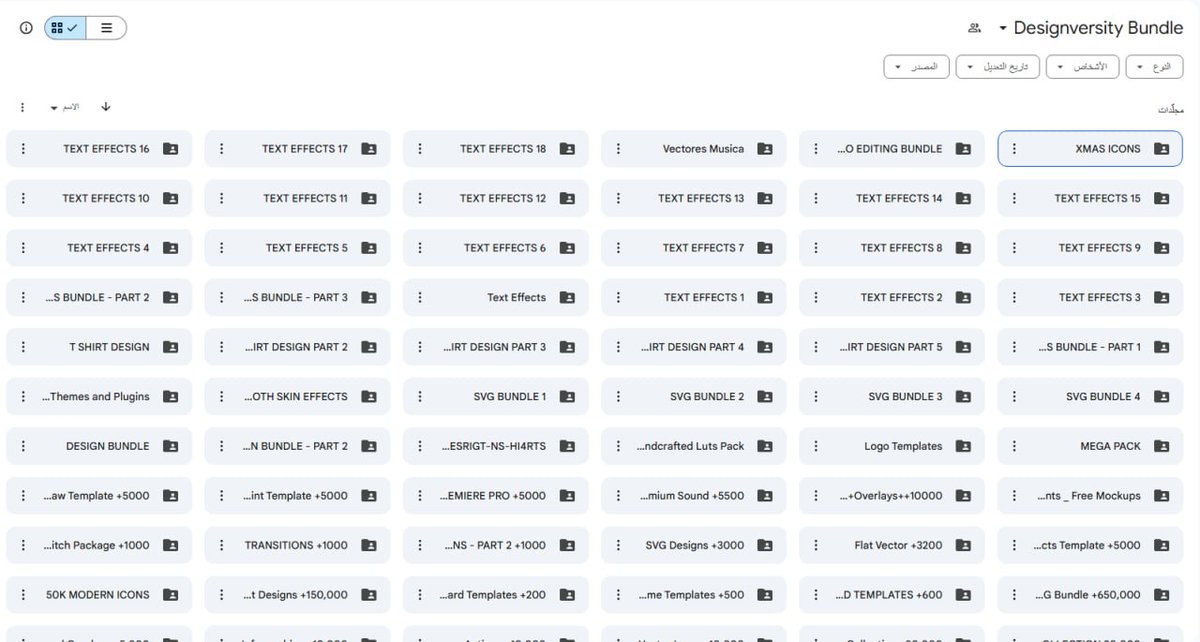Select the ...IRT DESIGN PART 4 folder
The image size is (1200, 642).
[x=694, y=347]
